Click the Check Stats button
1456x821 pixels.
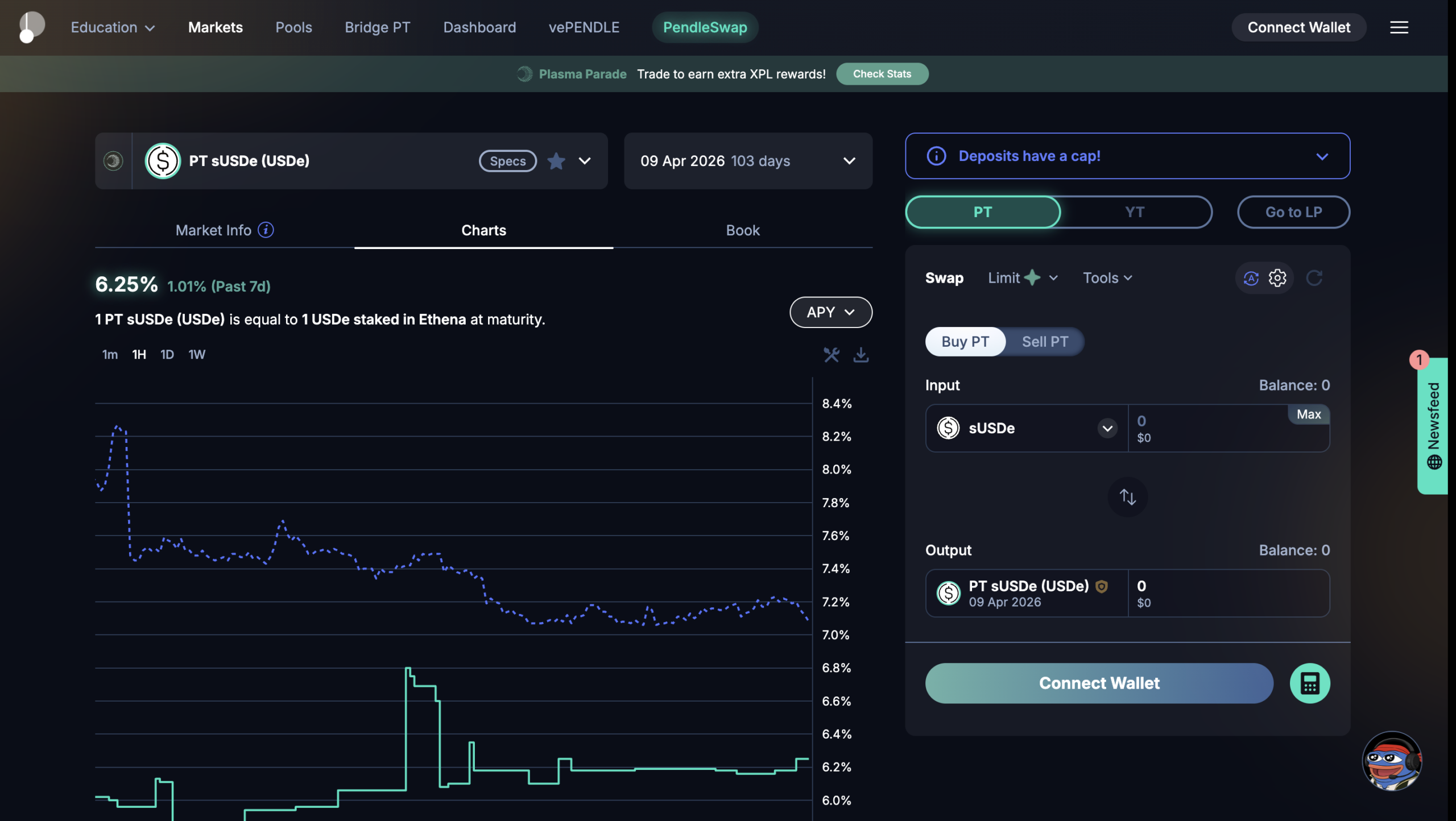882,74
